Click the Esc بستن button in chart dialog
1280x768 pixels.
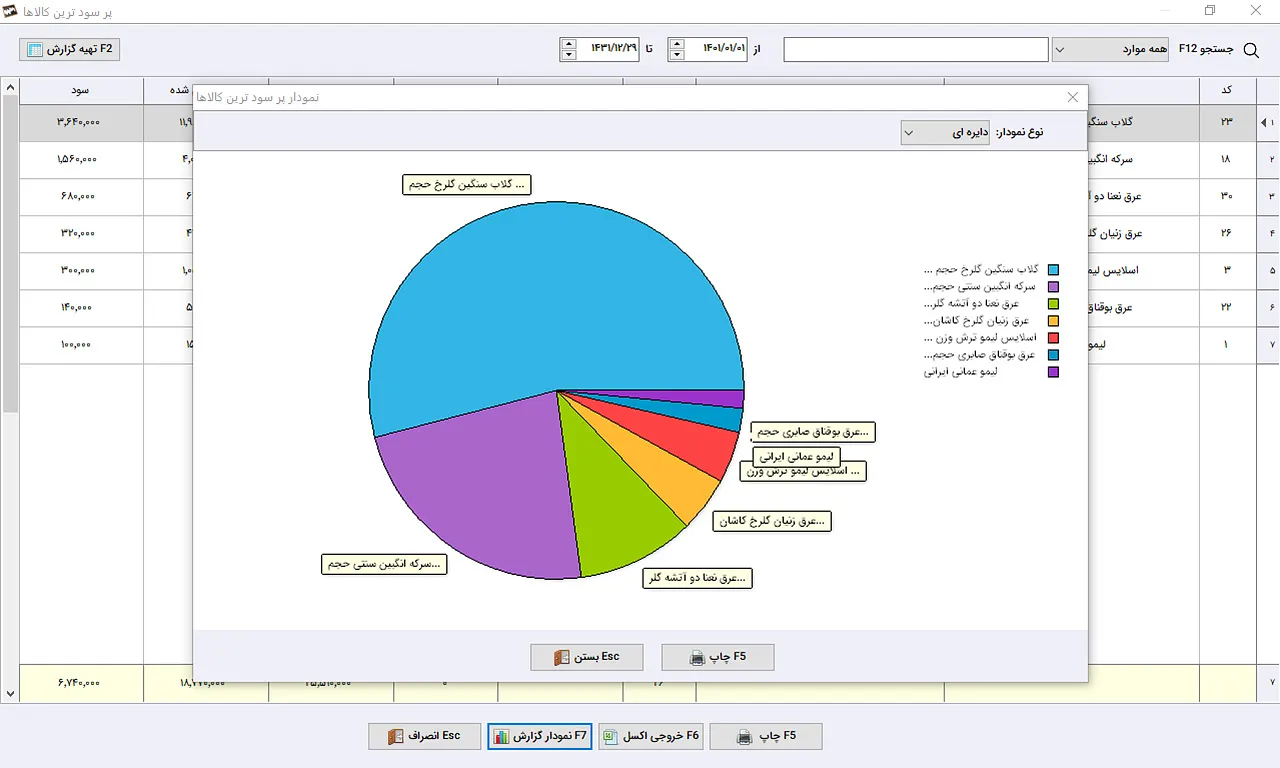[587, 657]
